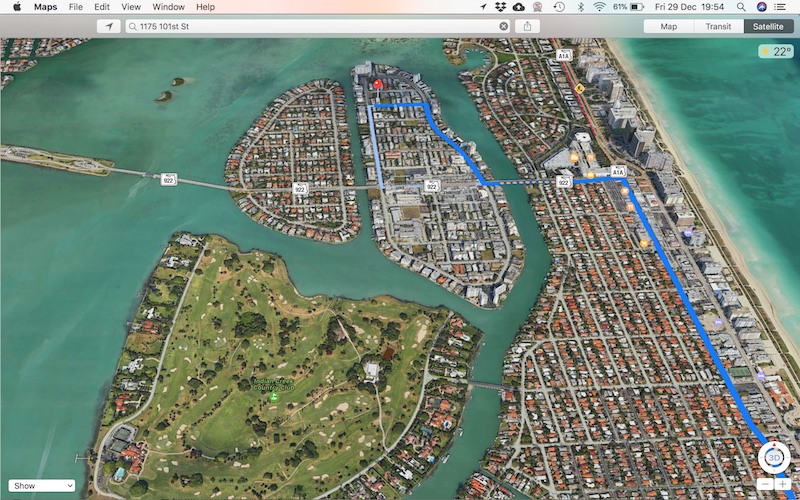Viewport: 800px width, 500px height.
Task: Open the Edit menu
Action: (x=101, y=7)
